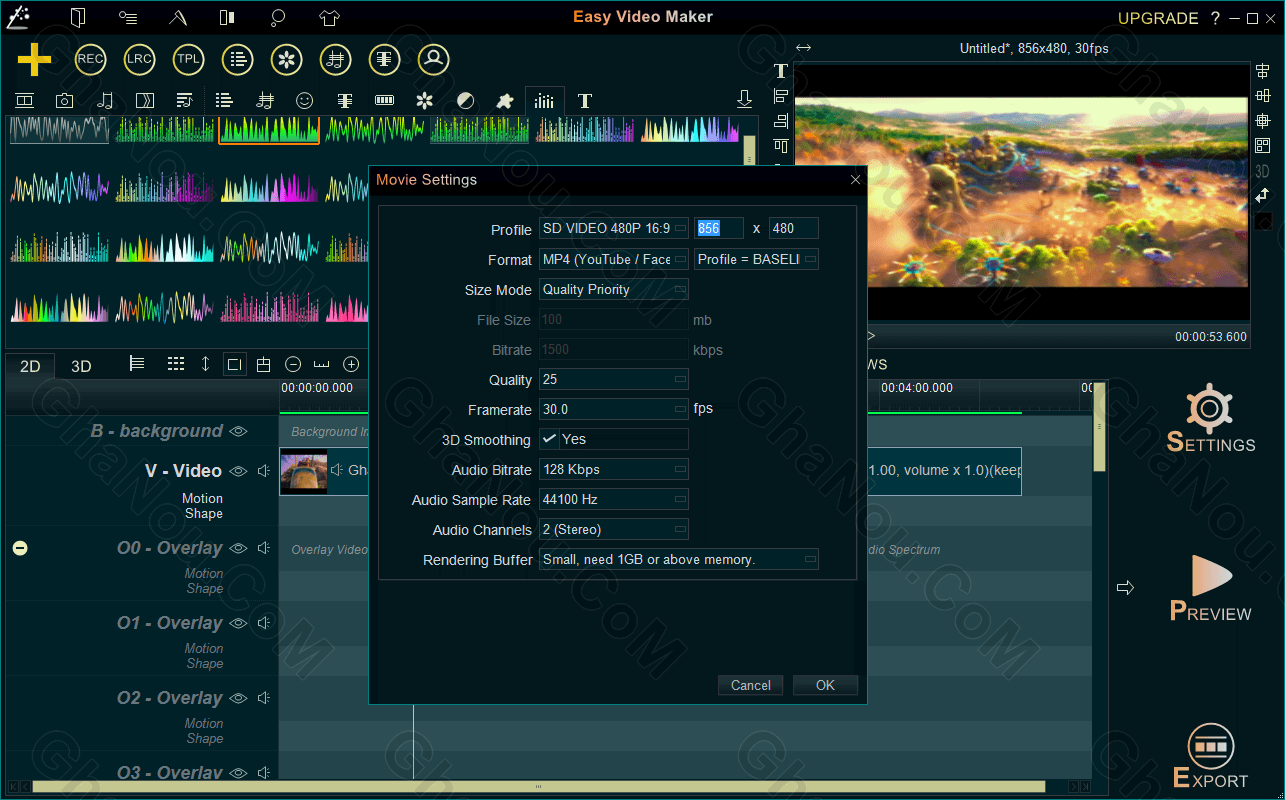Click the Settings gear icon

pyautogui.click(x=1209, y=408)
